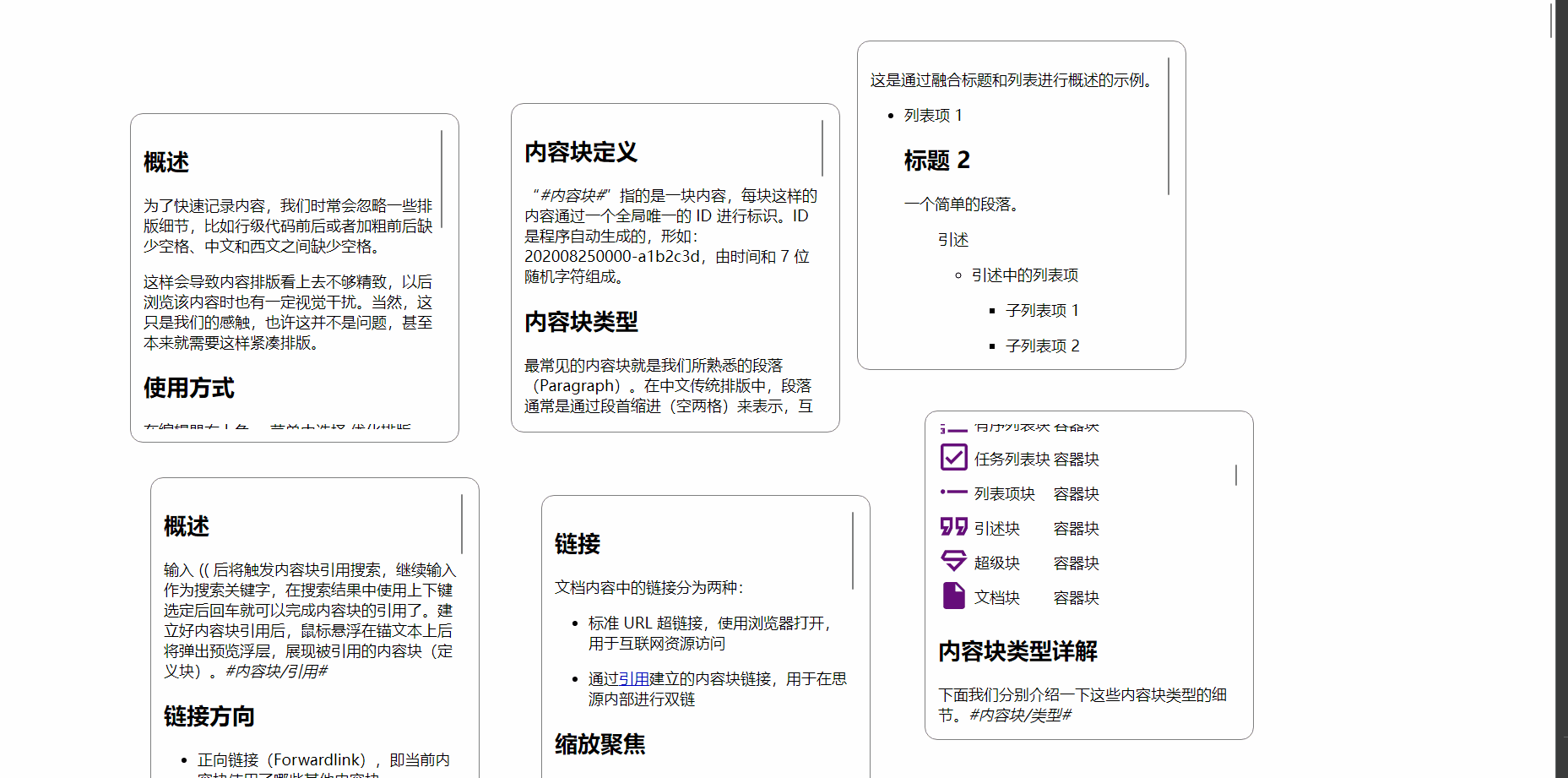
Task: Select the 列表项 1 bullet item
Action: click(x=933, y=116)
